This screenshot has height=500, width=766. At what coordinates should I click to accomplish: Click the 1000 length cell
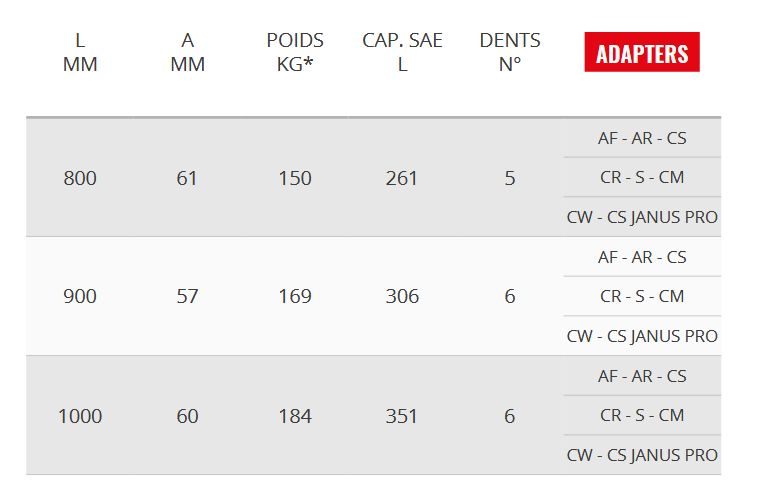point(80,415)
